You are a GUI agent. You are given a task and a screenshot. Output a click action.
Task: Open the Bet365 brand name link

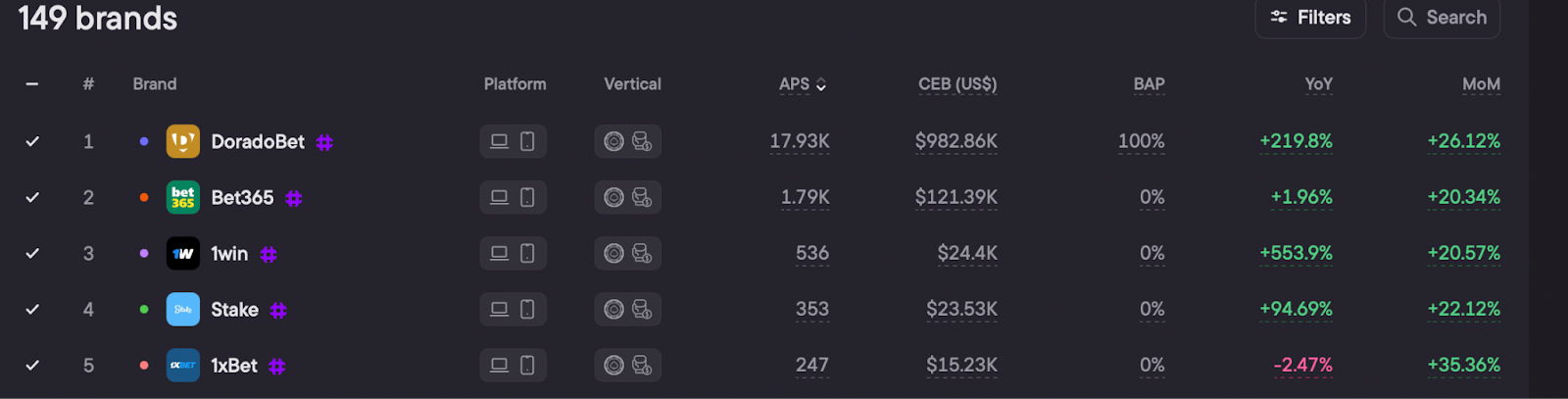tap(242, 197)
